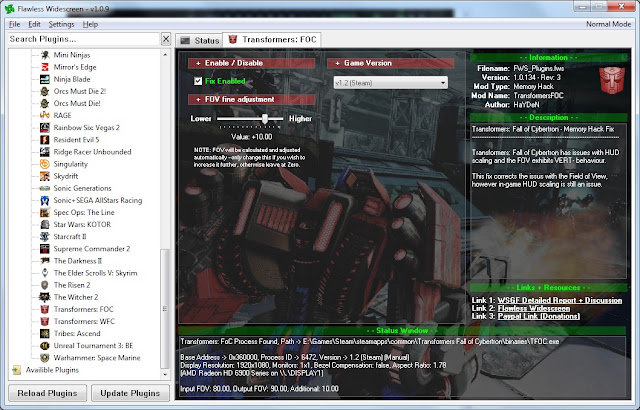Open the Edit menu
Image resolution: width=640 pixels, height=410 pixels.
click(34, 24)
